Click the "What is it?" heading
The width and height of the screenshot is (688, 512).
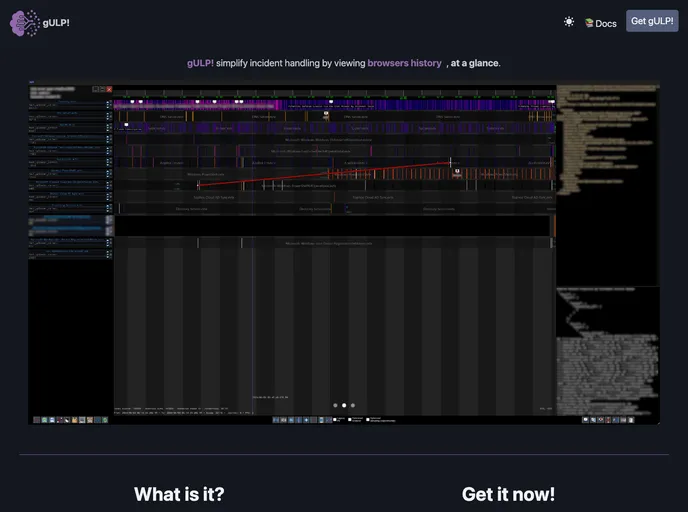[x=179, y=494]
